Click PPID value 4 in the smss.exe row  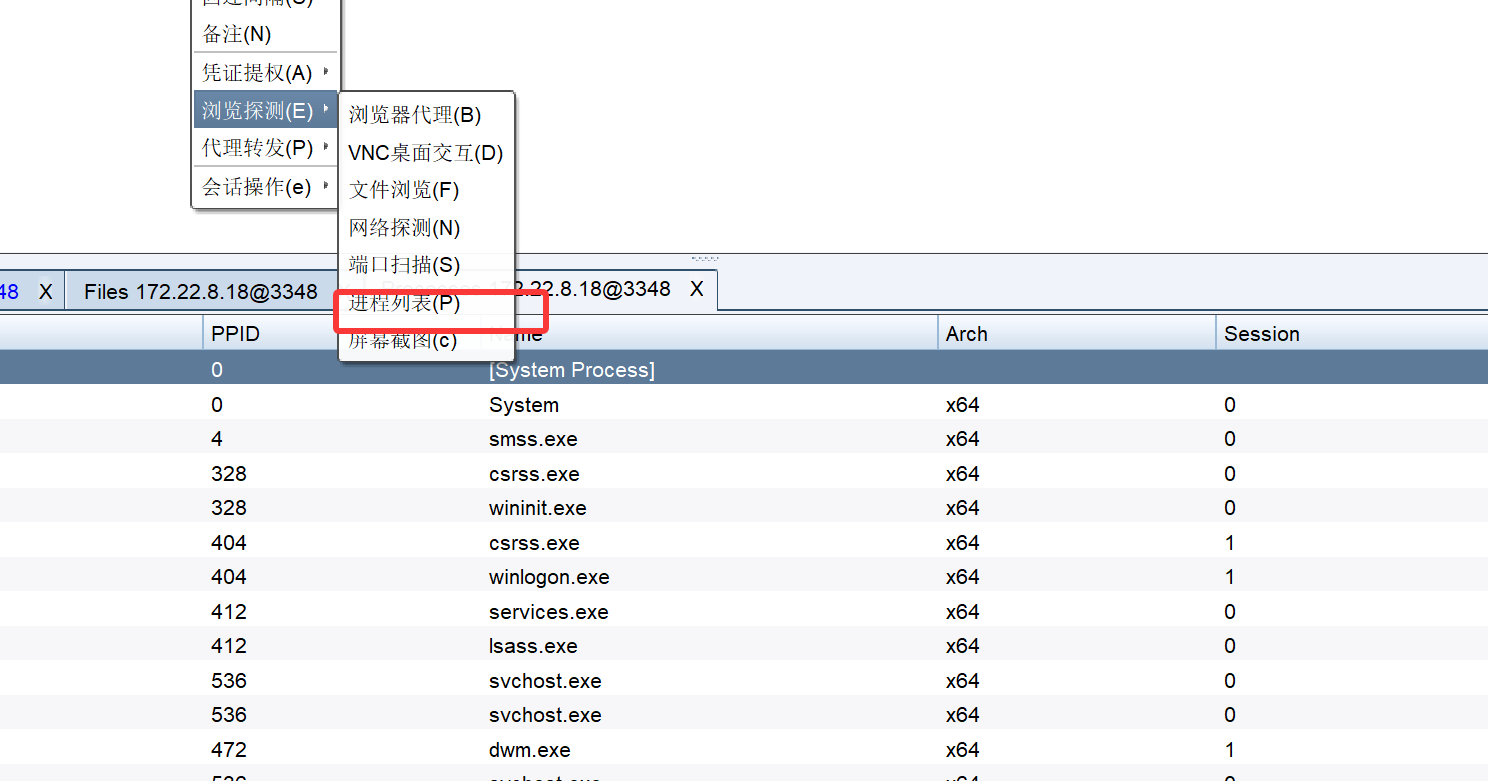217,439
